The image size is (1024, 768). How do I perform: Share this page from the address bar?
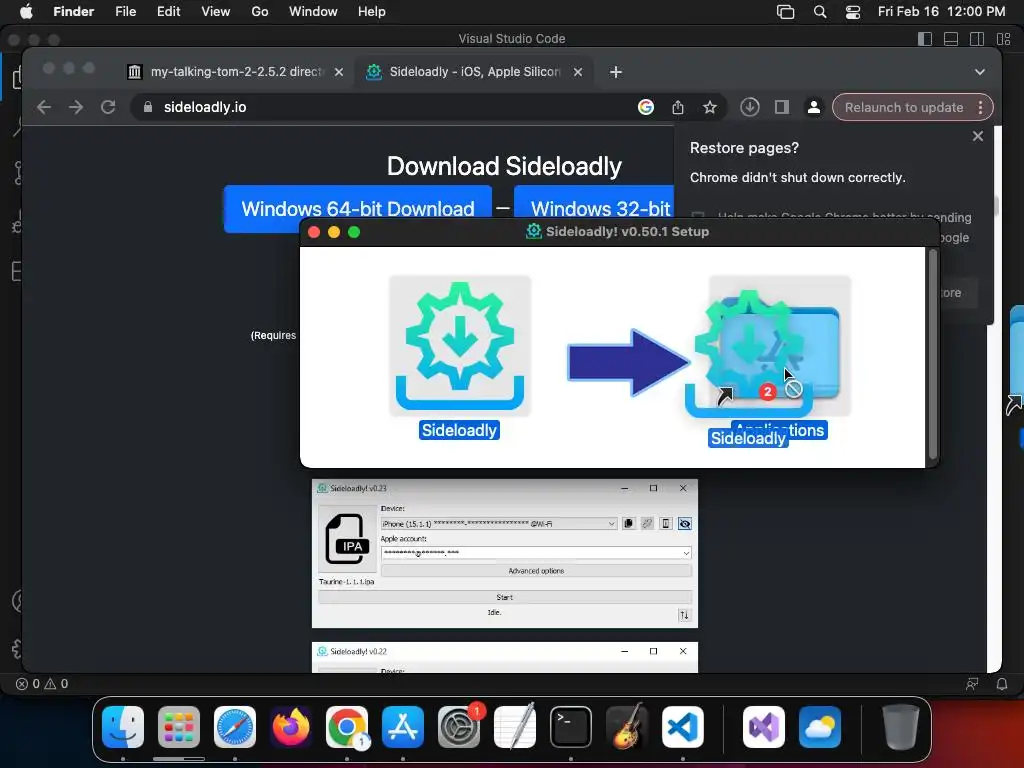coord(678,107)
